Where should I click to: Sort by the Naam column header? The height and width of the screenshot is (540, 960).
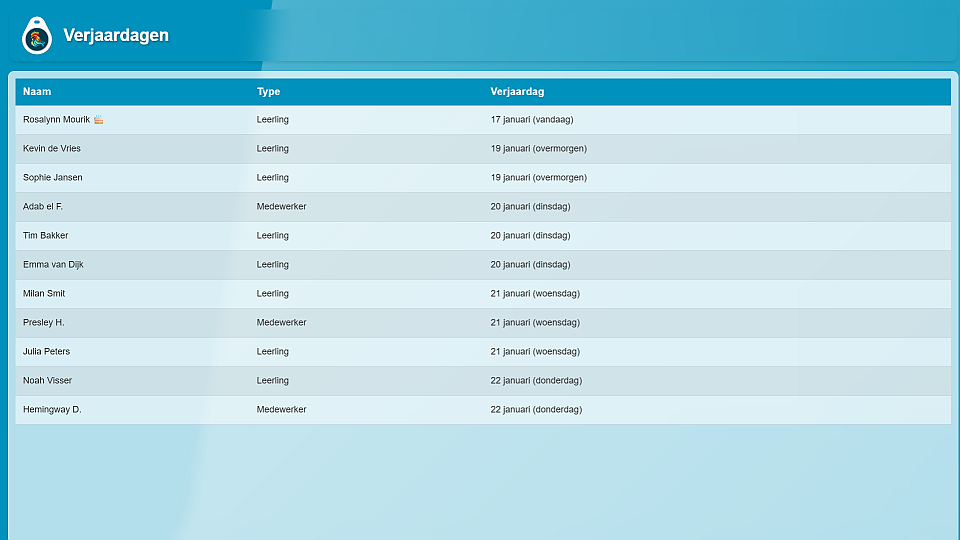(x=37, y=92)
